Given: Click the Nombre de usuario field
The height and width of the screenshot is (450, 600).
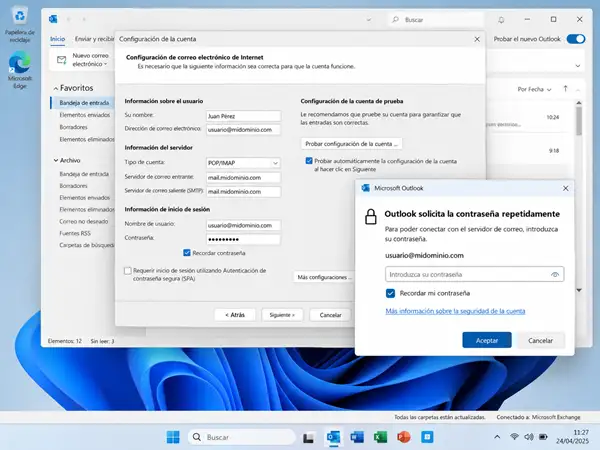Looking at the screenshot, I should 243,225.
